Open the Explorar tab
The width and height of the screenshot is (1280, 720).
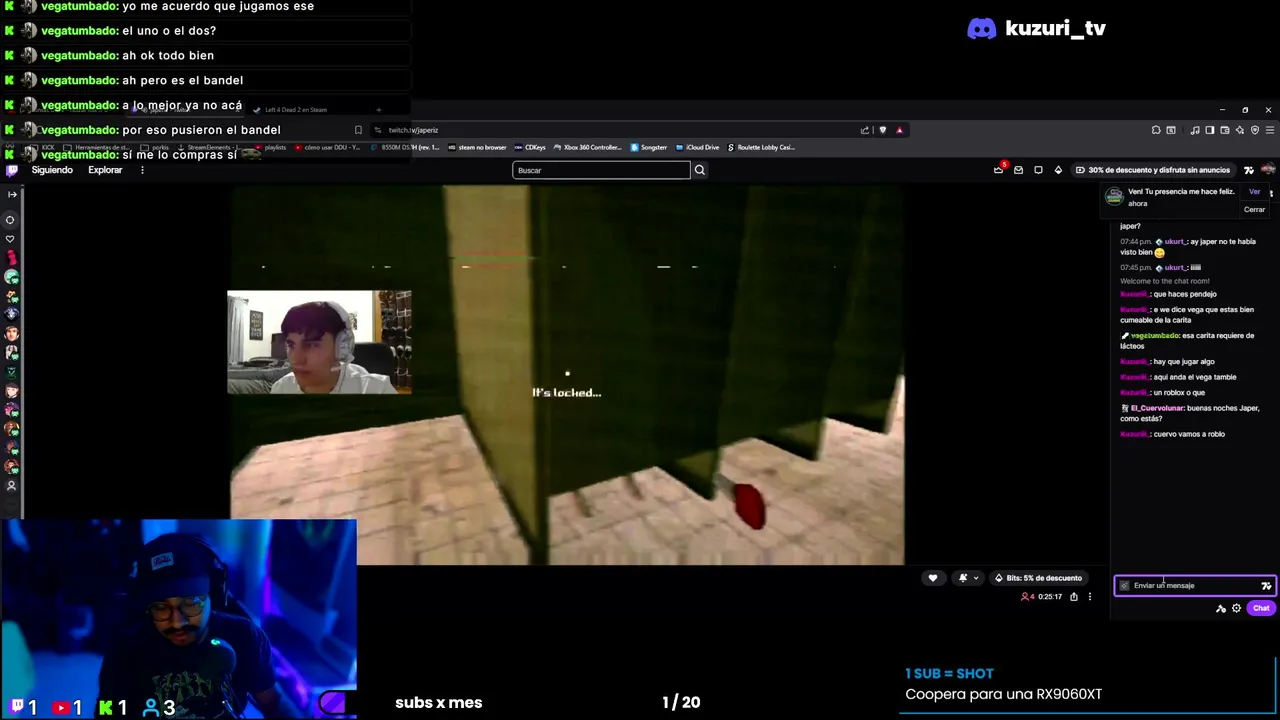tap(105, 170)
